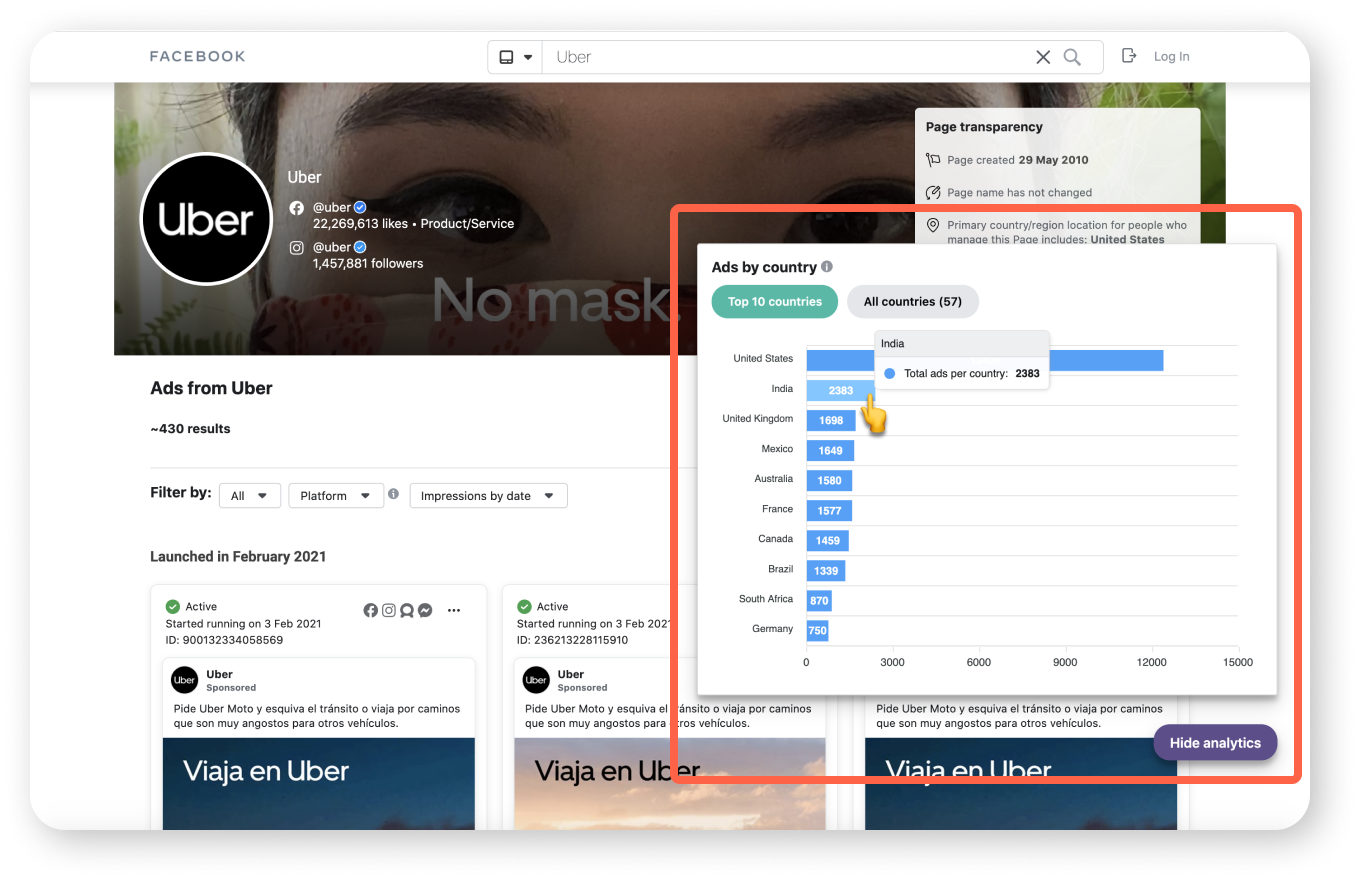Open three-dot menu on ad 900132334058569

pos(454,610)
